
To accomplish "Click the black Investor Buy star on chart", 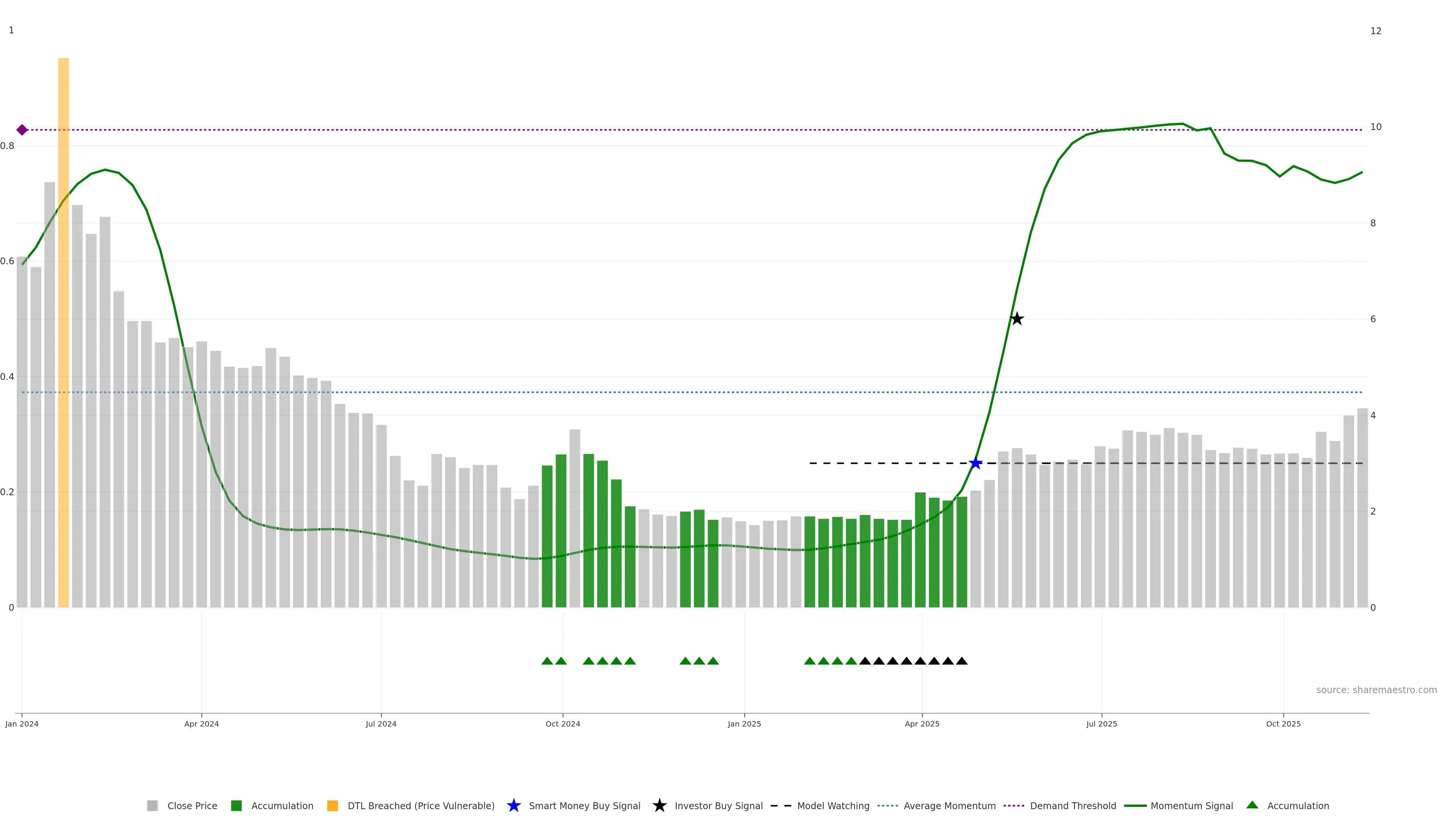I will pyautogui.click(x=1017, y=319).
